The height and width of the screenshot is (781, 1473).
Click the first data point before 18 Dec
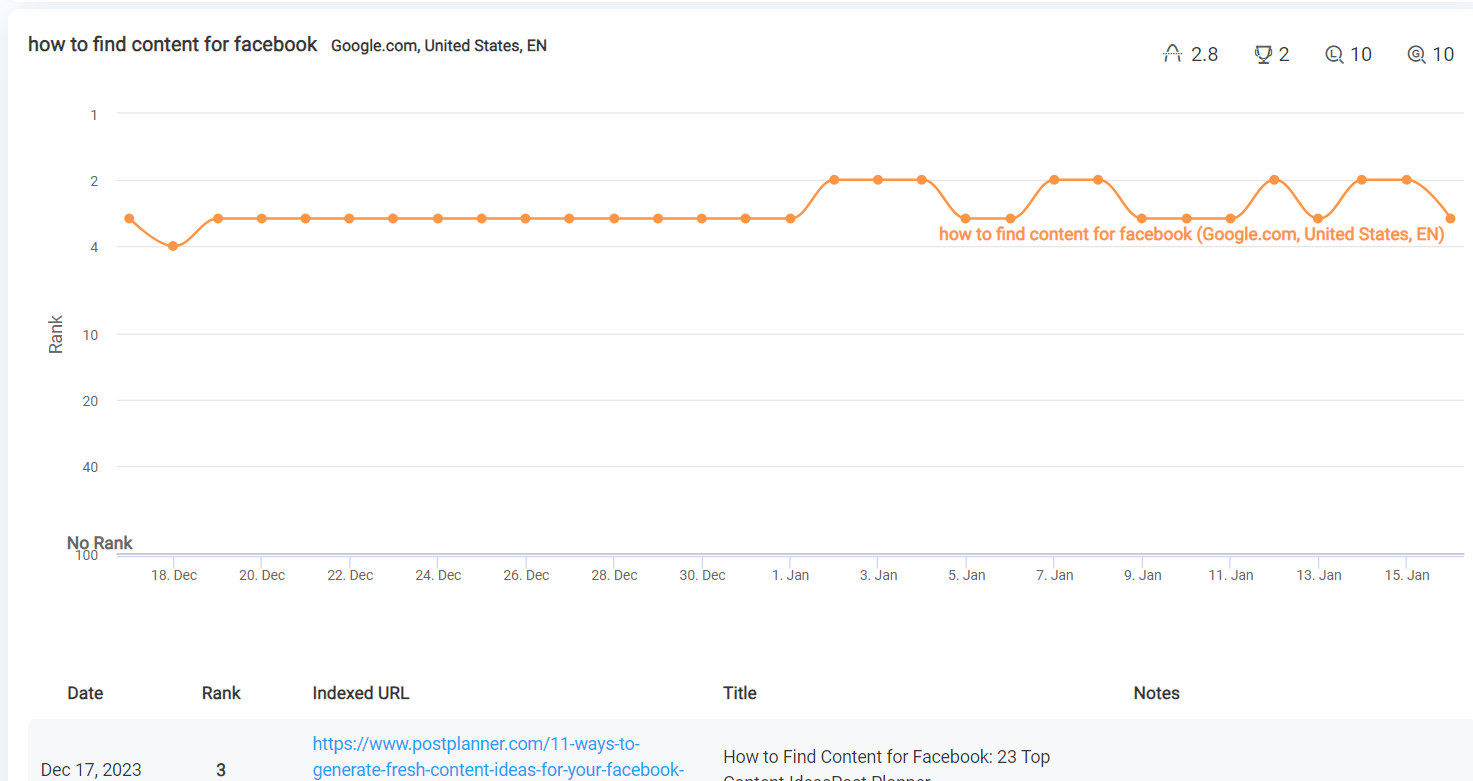pyautogui.click(x=129, y=218)
